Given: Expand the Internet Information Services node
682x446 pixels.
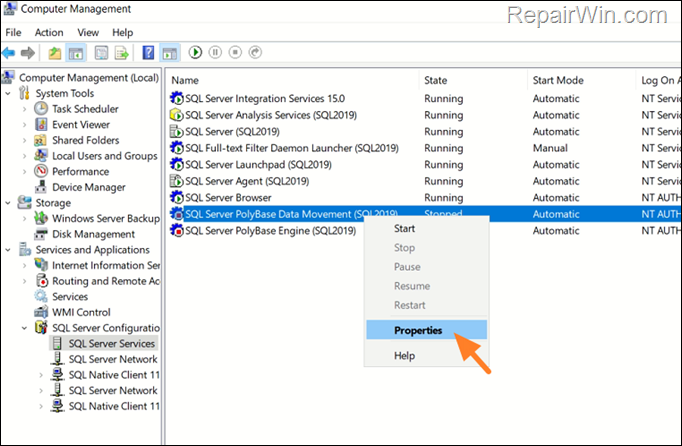Looking at the screenshot, I should click(25, 265).
